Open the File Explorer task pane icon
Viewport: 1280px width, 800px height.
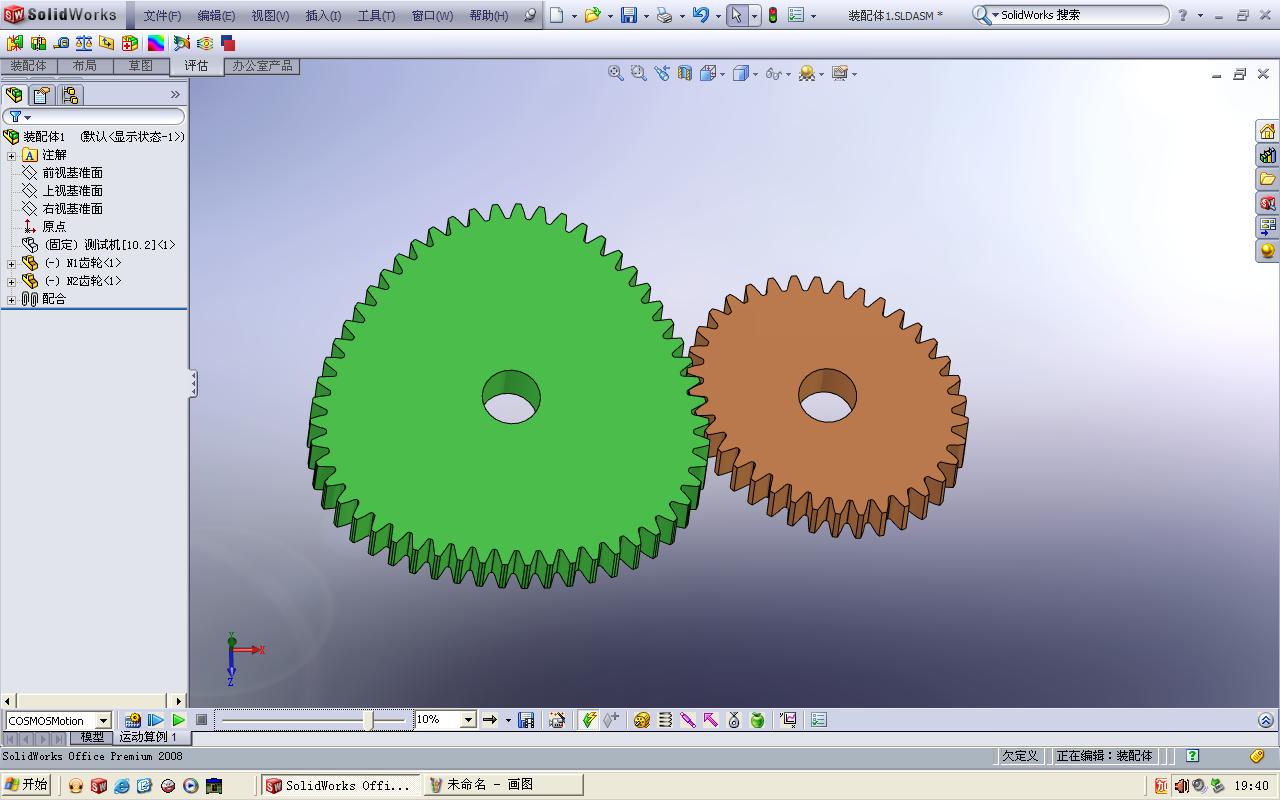pyautogui.click(x=1267, y=179)
